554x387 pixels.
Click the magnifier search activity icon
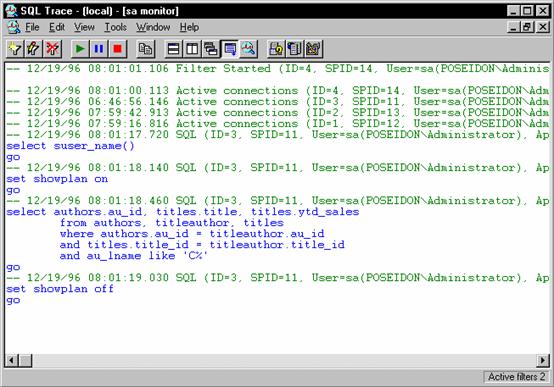click(x=248, y=49)
